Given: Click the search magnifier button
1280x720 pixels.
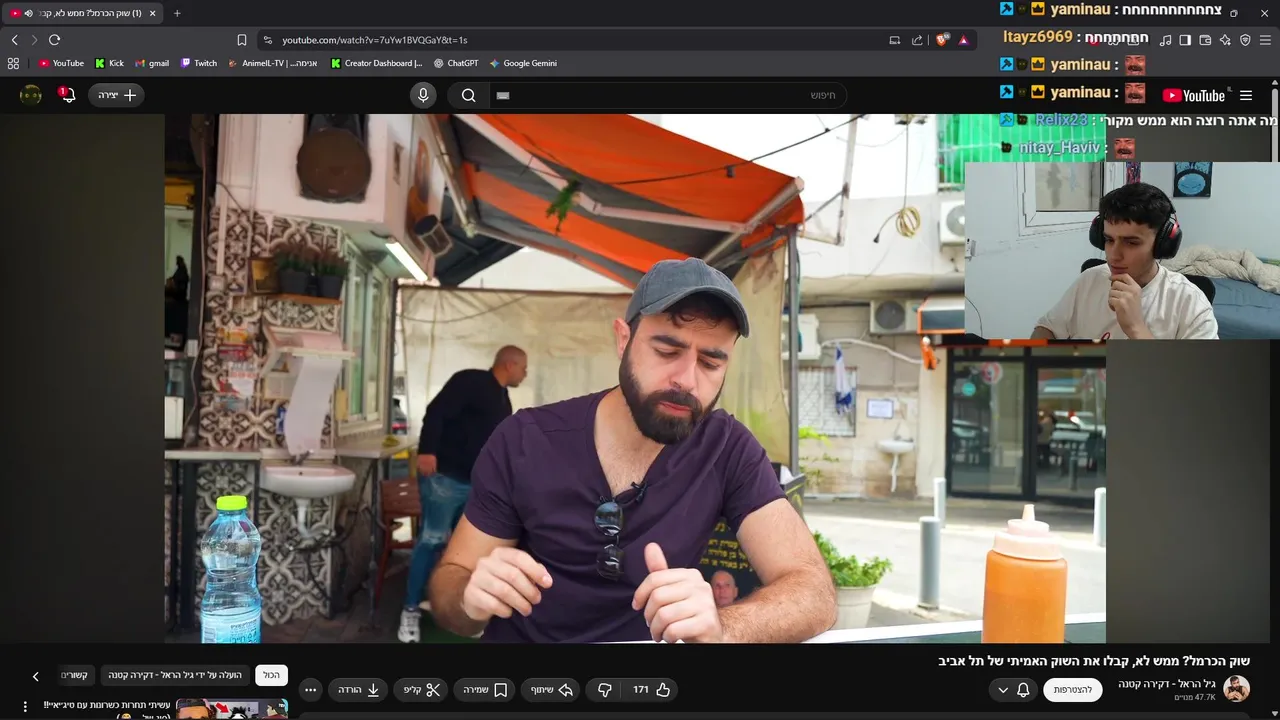Looking at the screenshot, I should [468, 95].
